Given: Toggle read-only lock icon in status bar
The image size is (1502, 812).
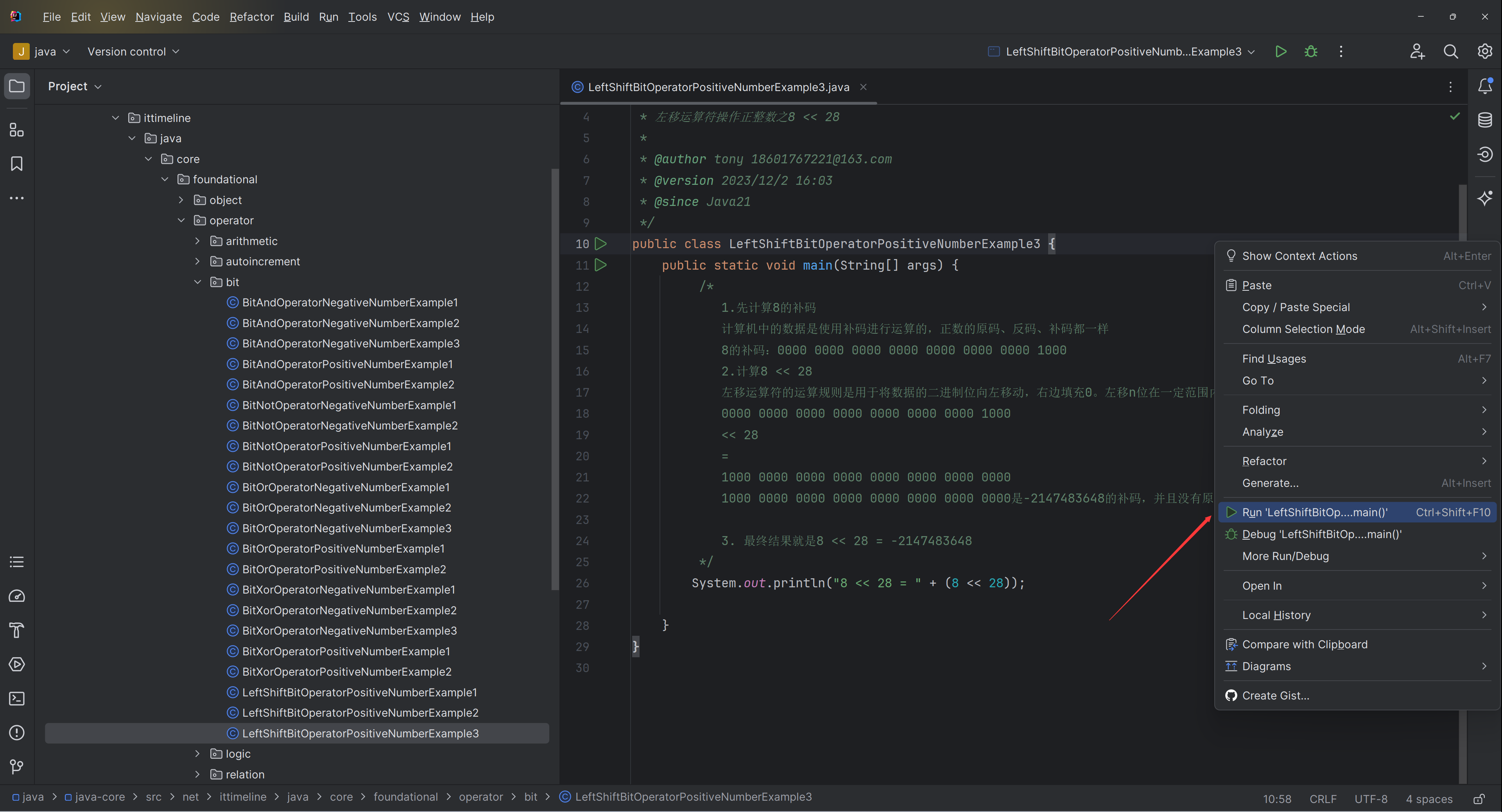Looking at the screenshot, I should click(x=1479, y=799).
